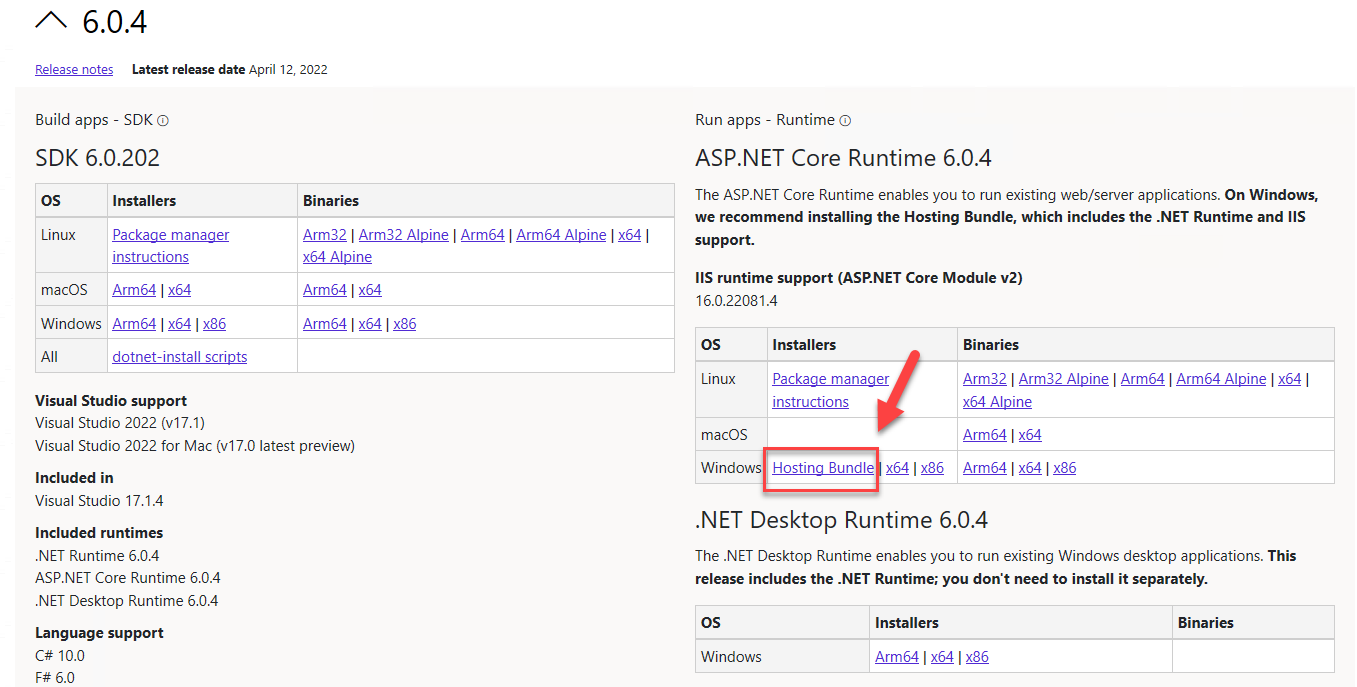The height and width of the screenshot is (687, 1357).
Task: Click the IIS runtime support heading
Action: pyautogui.click(x=859, y=277)
